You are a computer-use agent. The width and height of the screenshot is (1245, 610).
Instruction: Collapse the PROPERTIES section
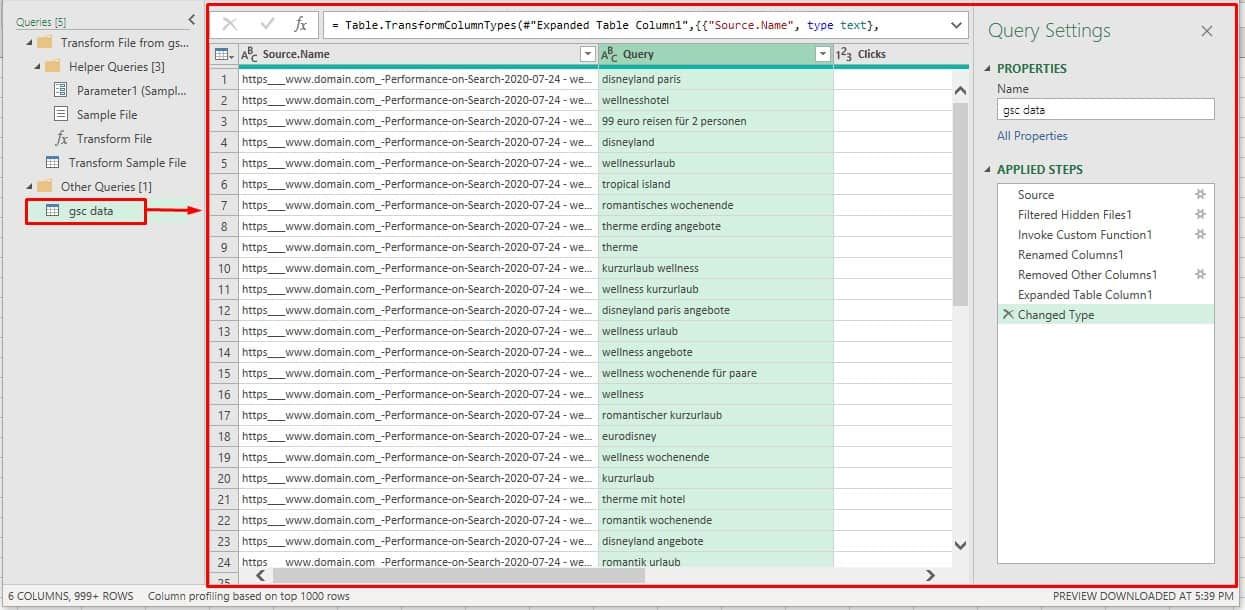[x=989, y=69]
